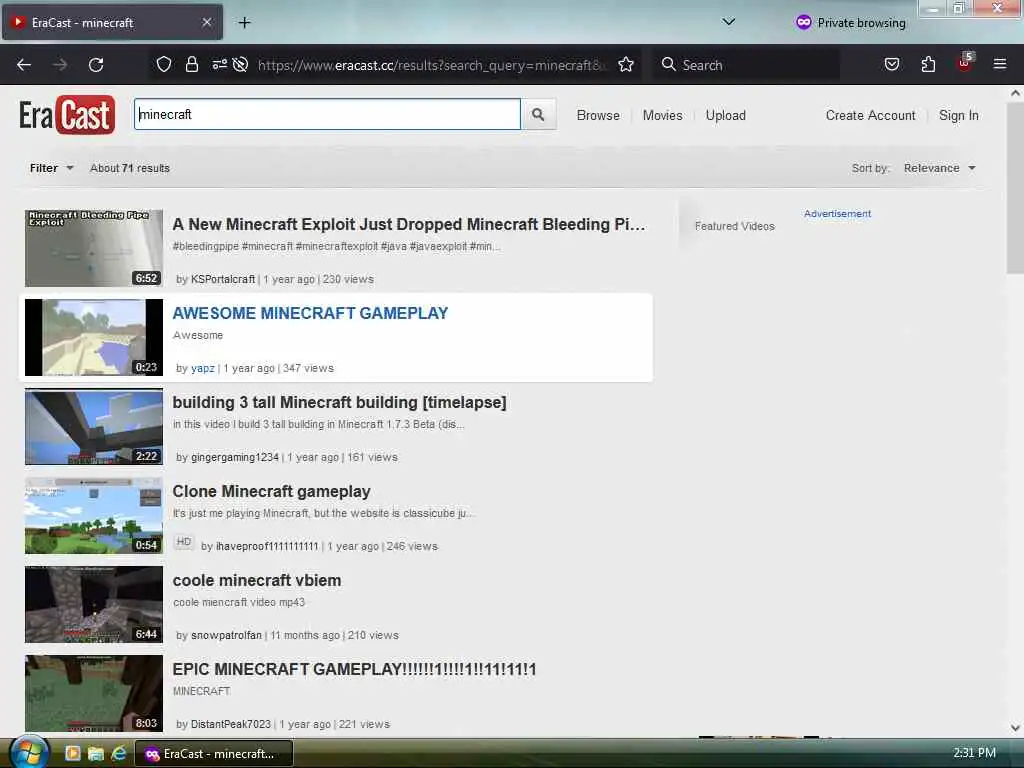Launch Internet Explorer from the taskbar
The height and width of the screenshot is (768, 1024).
[x=119, y=754]
